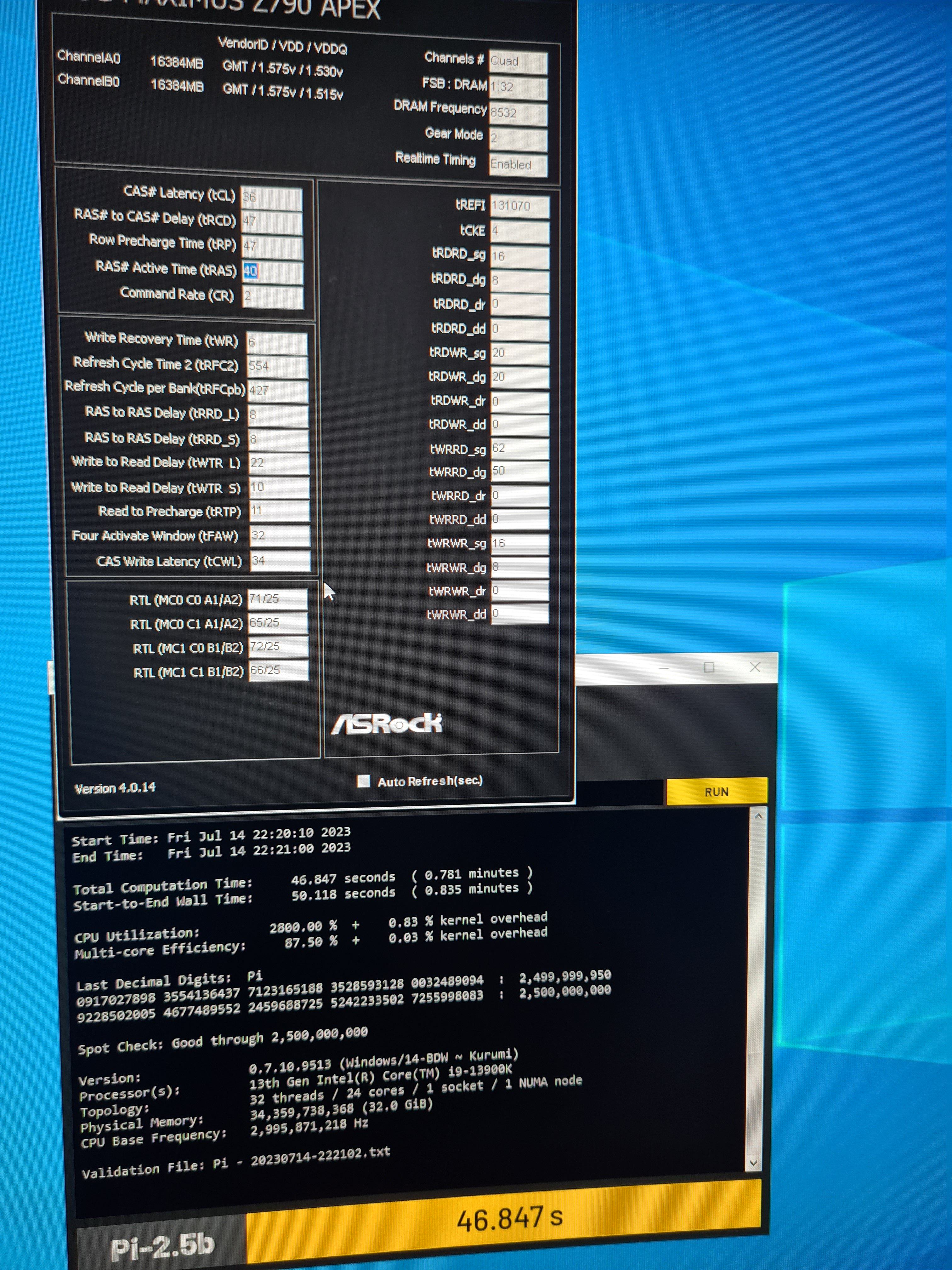Screen dimensions: 952x1270
Task: Click the CAS# Latency (tCL) field
Action: [271, 198]
